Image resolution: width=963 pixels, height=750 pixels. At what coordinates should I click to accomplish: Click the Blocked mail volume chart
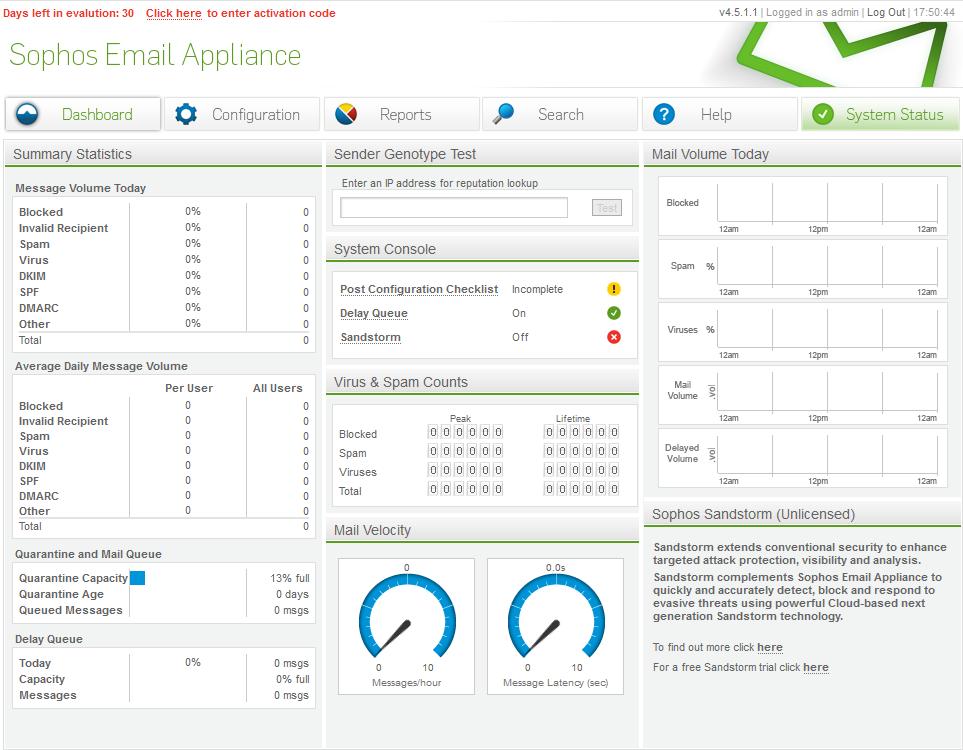click(x=803, y=206)
